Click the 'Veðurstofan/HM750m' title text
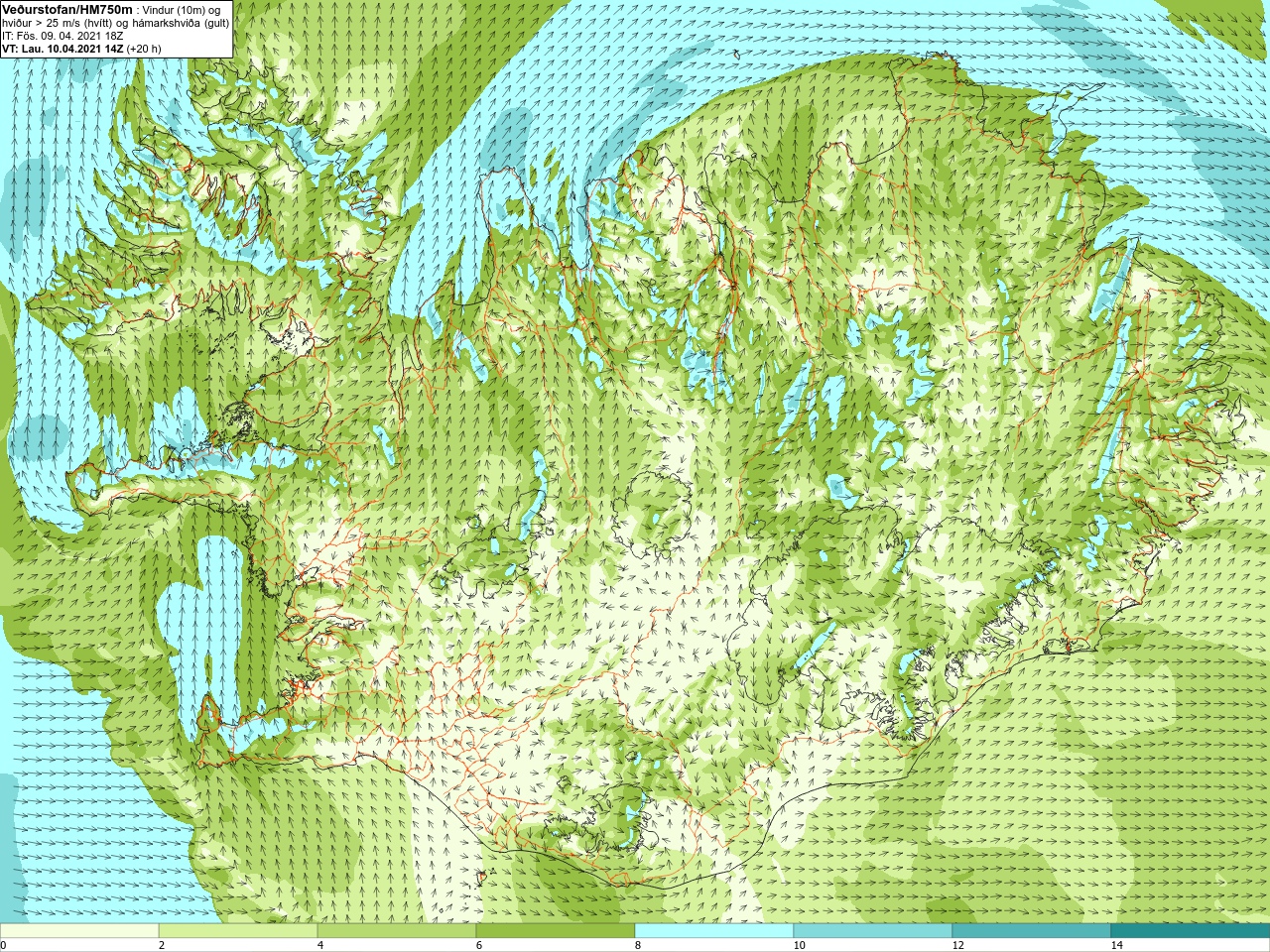1270x952 pixels. tap(68, 9)
